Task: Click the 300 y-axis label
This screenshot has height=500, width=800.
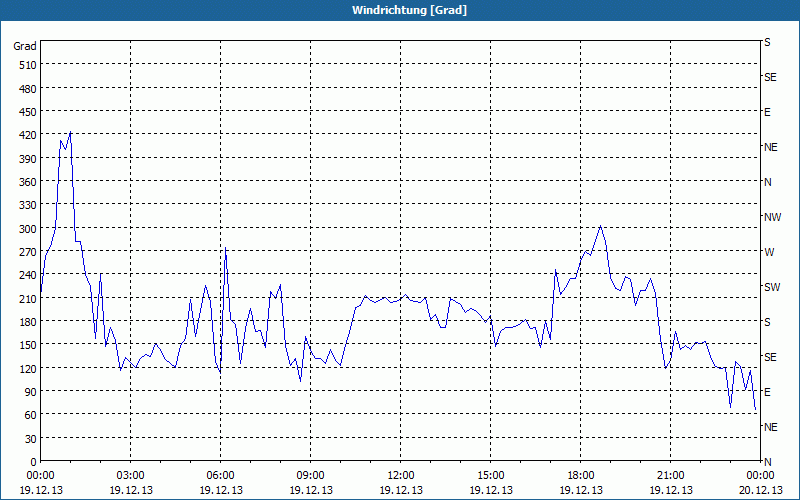Action: tap(28, 229)
